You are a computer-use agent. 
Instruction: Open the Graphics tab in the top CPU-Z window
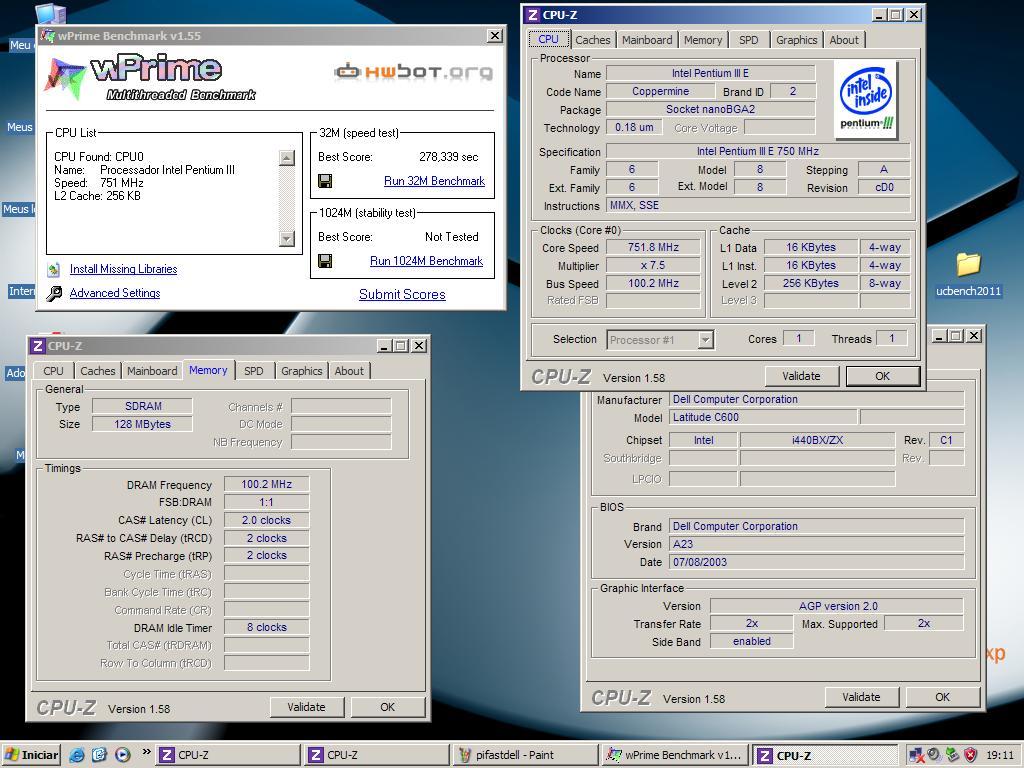click(796, 40)
